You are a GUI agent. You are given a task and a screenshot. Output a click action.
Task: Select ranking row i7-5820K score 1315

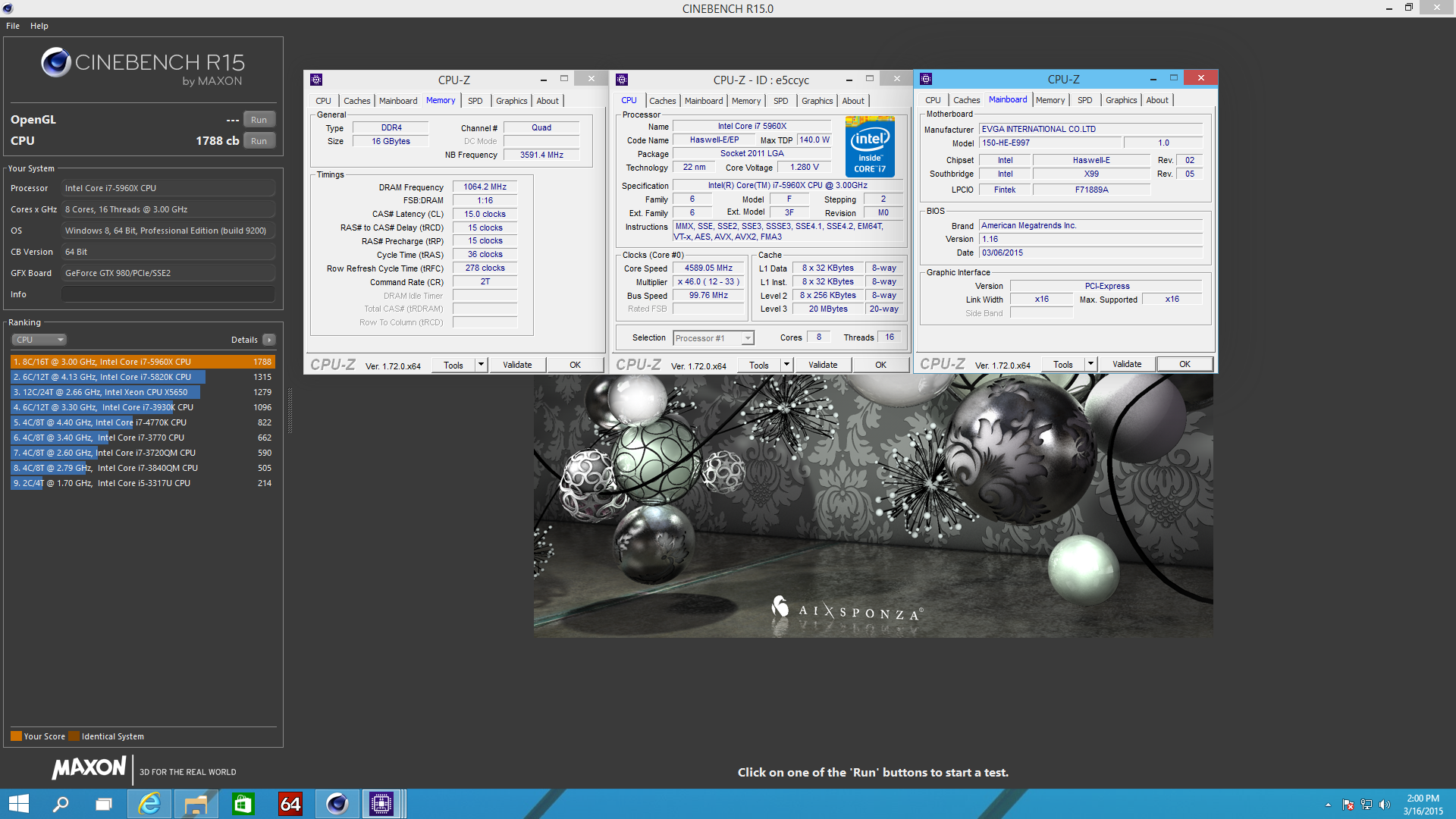click(143, 377)
